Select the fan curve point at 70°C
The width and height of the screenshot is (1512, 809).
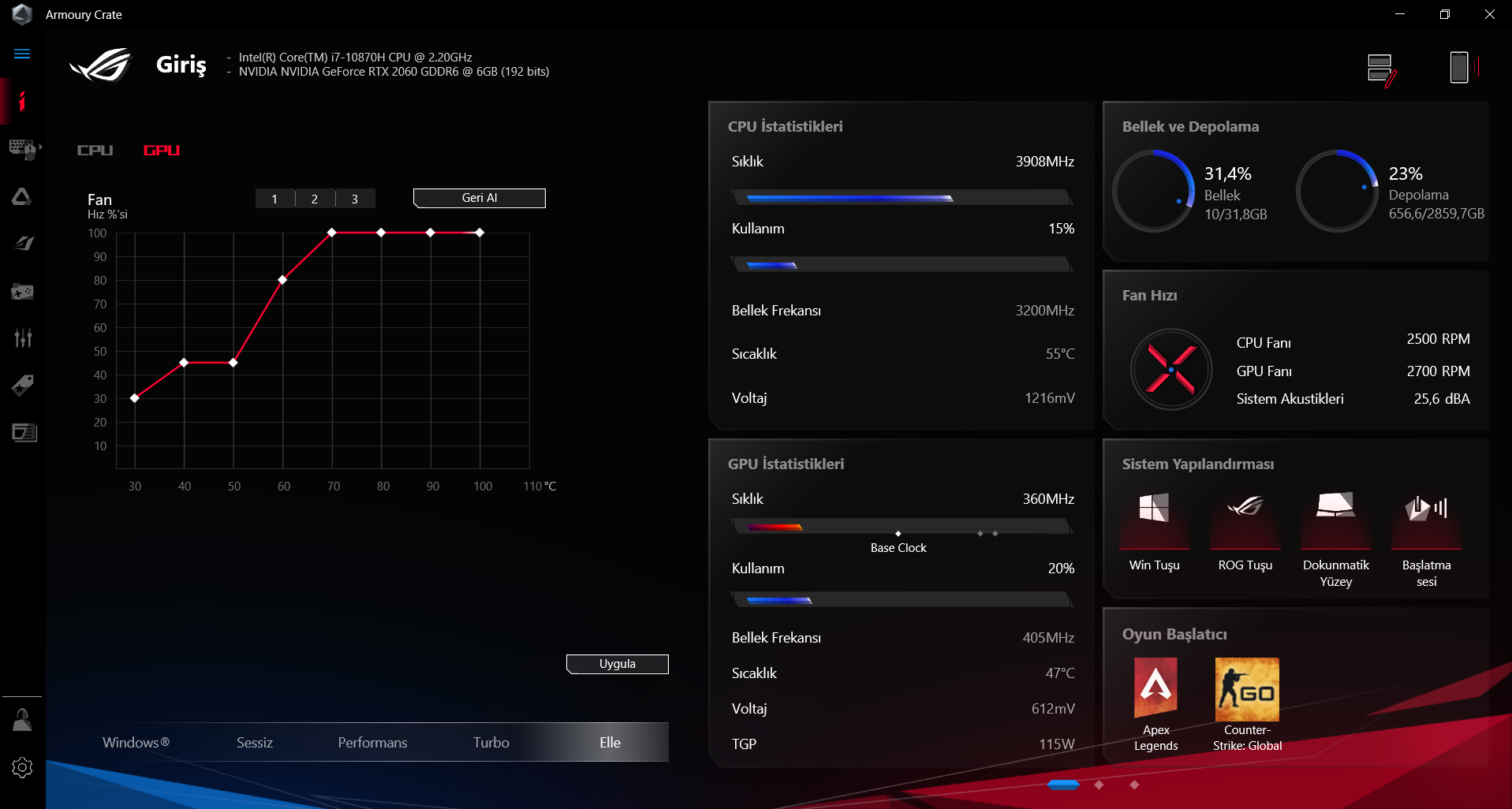[x=332, y=233]
